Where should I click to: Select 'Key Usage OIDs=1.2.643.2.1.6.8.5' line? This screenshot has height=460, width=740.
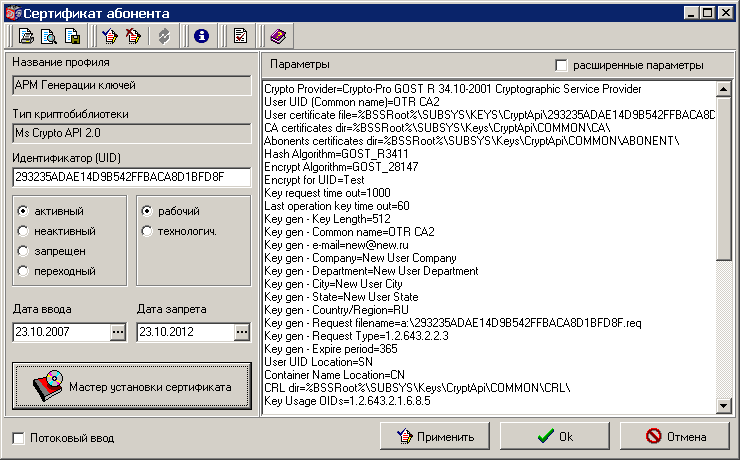point(347,401)
